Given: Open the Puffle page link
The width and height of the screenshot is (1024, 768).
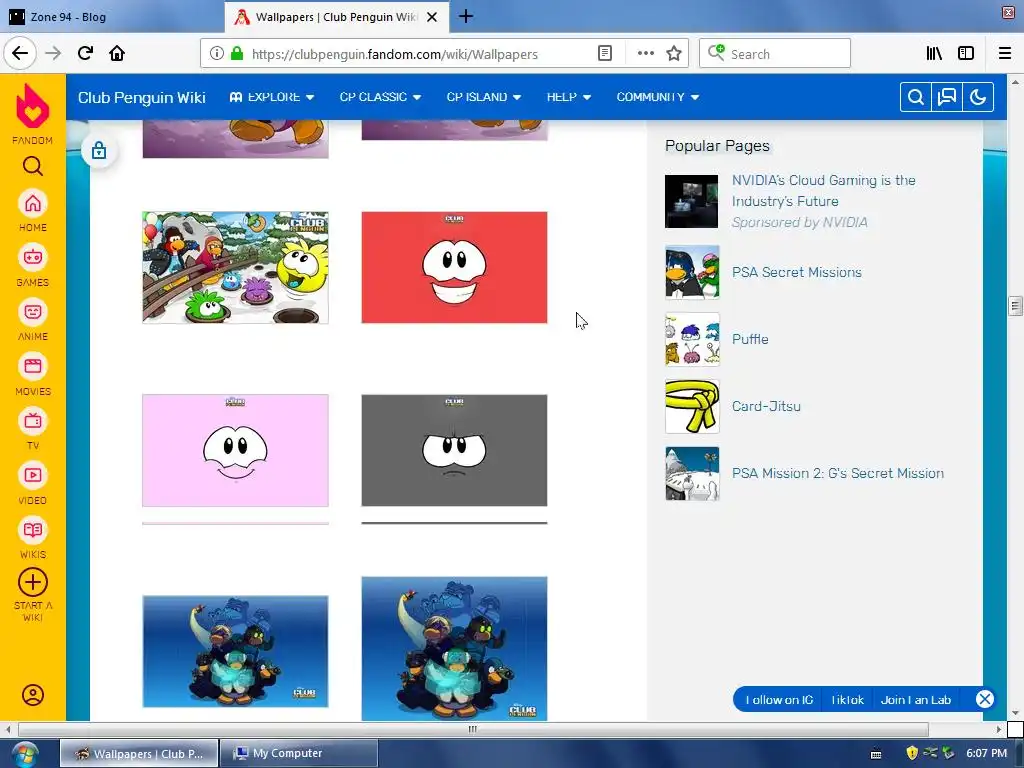Looking at the screenshot, I should pyautogui.click(x=750, y=339).
